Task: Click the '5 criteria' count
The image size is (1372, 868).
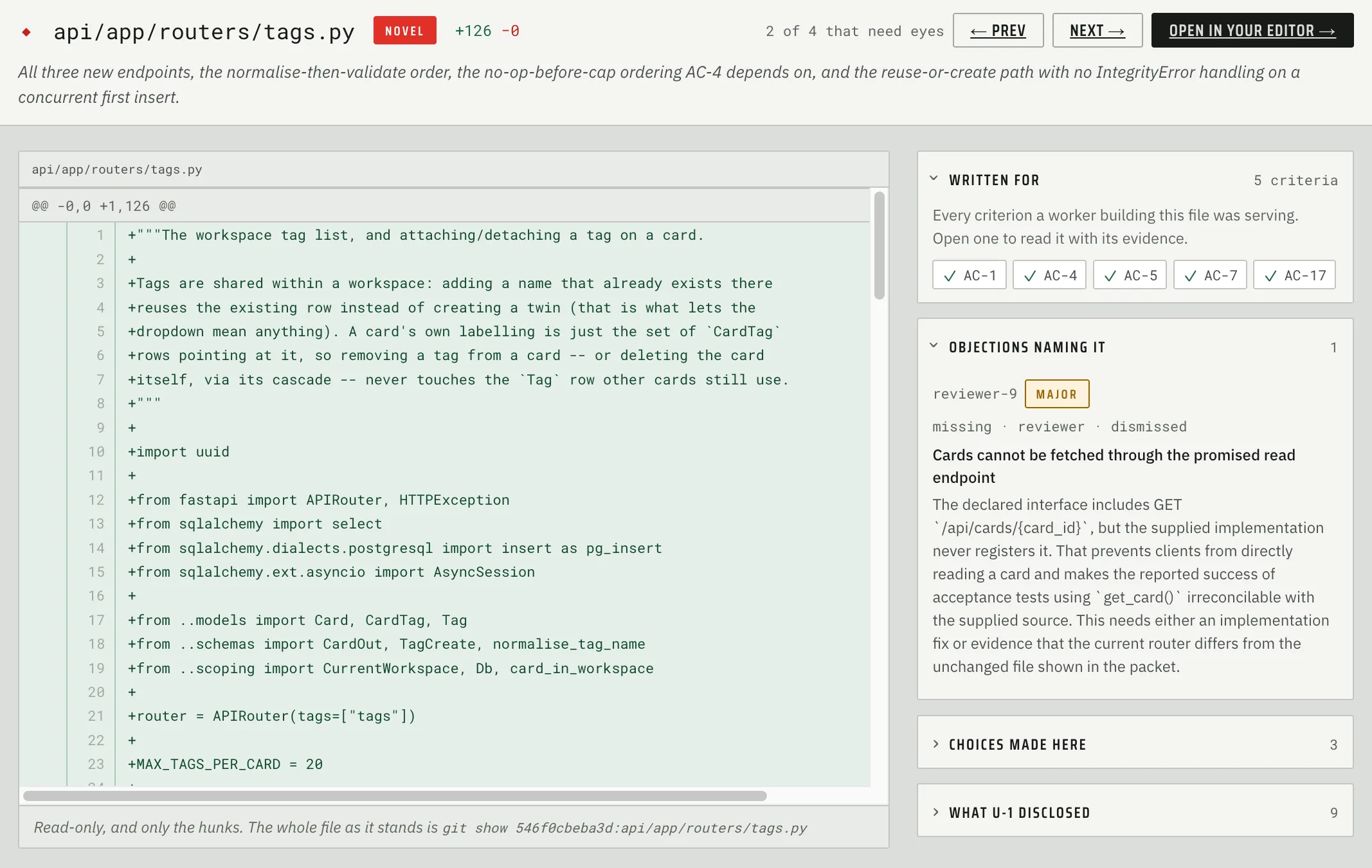Action: pos(1295,180)
